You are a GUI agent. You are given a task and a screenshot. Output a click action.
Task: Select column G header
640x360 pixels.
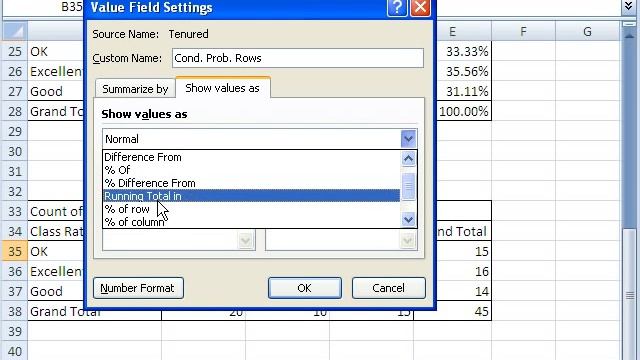coord(587,31)
